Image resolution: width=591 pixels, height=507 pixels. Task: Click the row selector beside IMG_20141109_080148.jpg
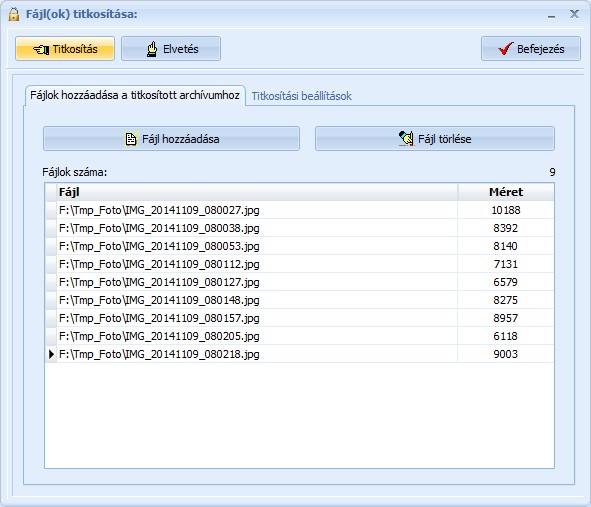51,300
